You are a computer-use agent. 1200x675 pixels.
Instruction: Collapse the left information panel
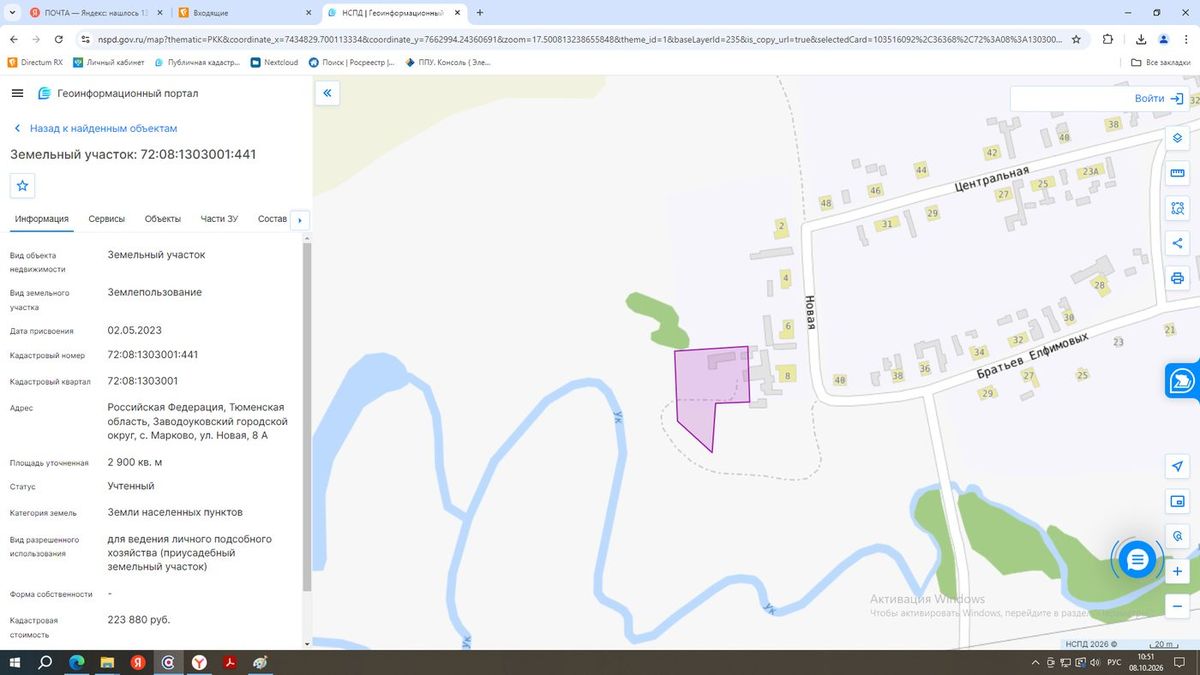tap(327, 93)
